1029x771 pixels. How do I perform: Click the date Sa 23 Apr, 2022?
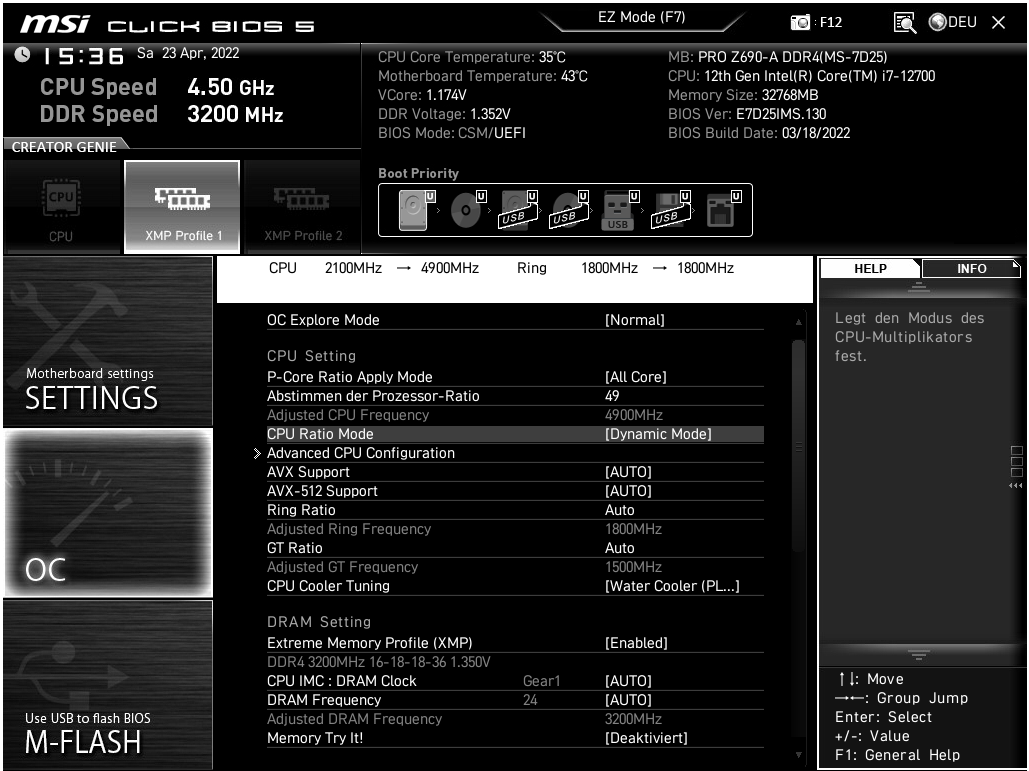(x=188, y=54)
